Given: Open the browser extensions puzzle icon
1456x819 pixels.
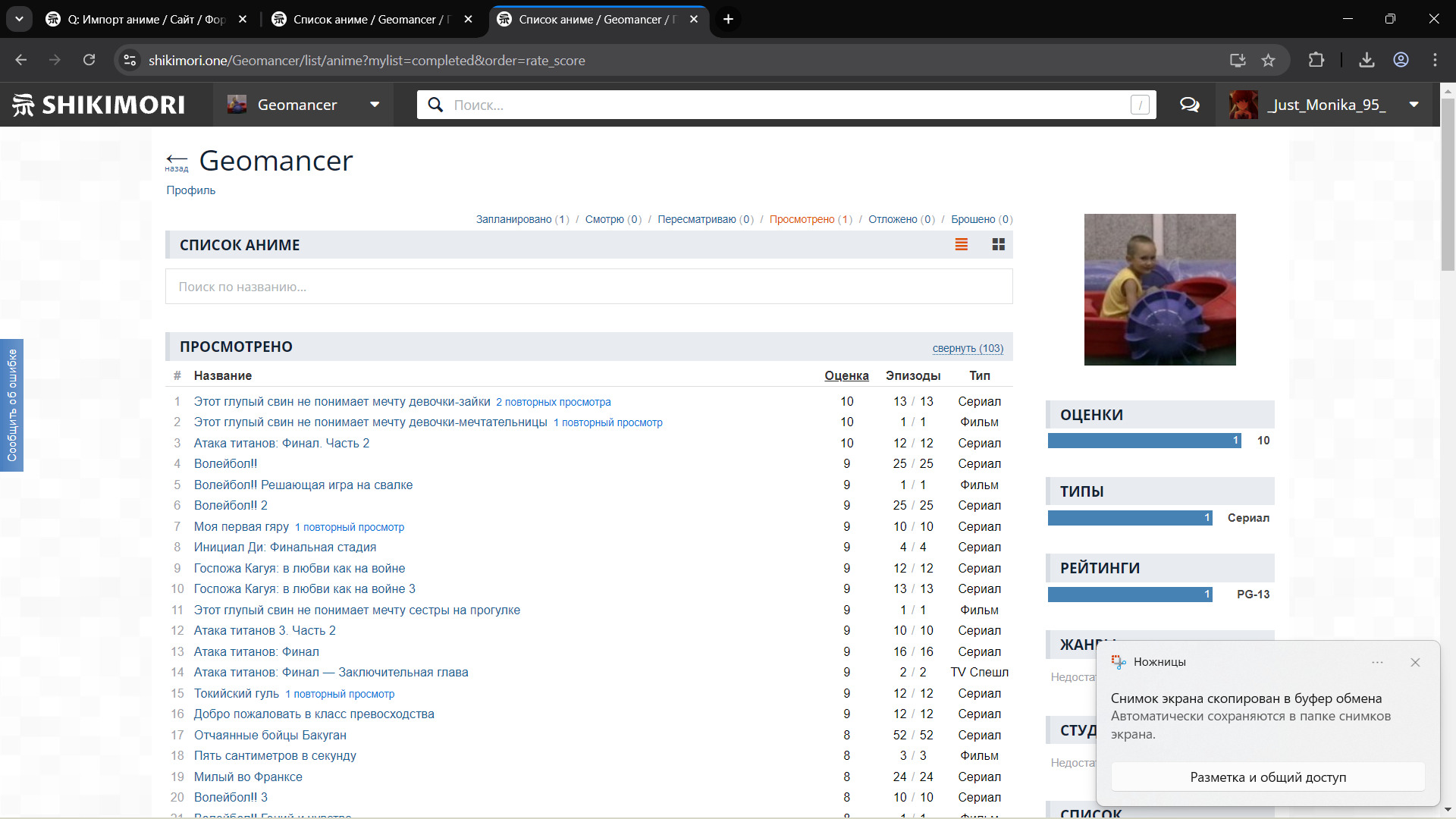Looking at the screenshot, I should [x=1316, y=60].
